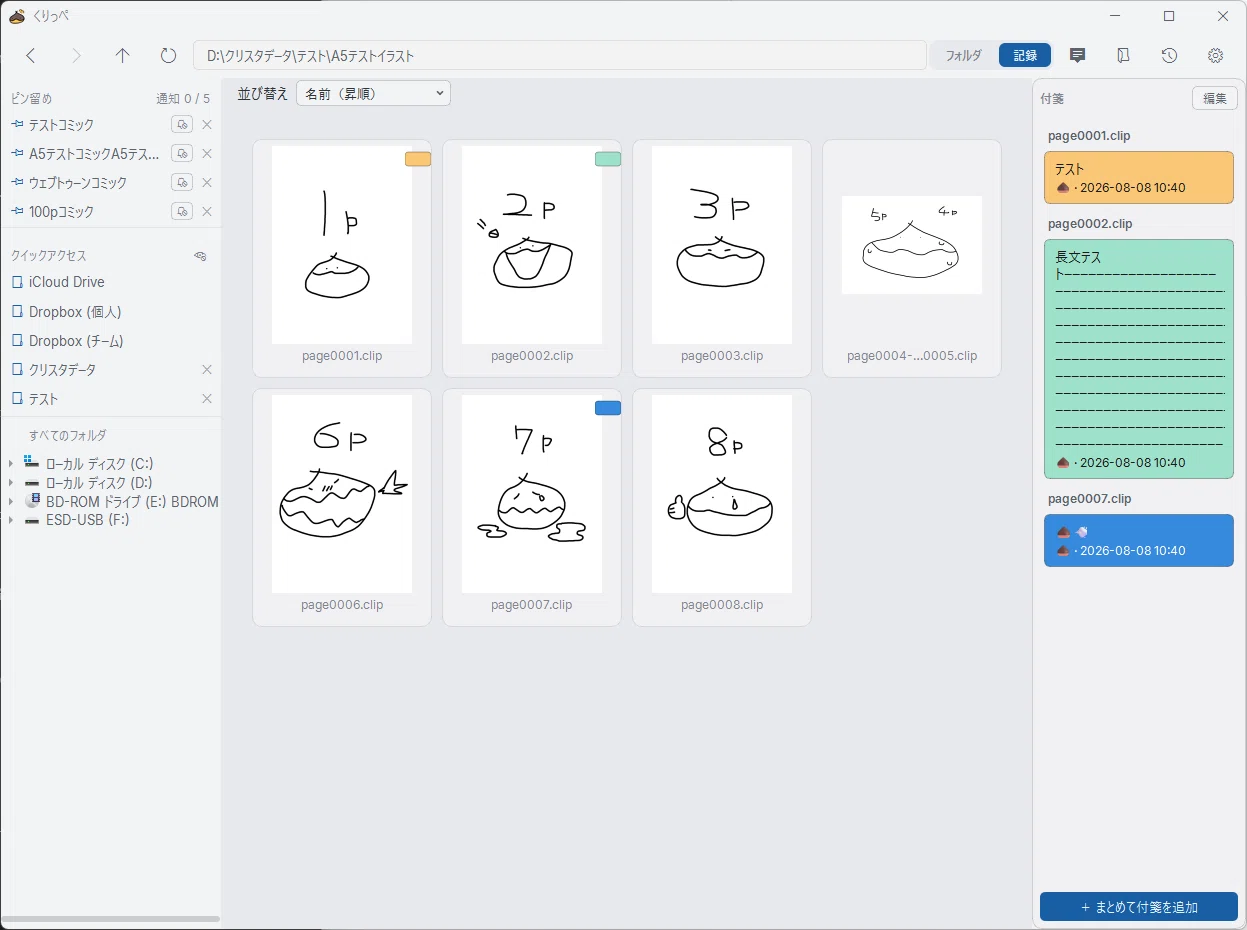Click the pin icon beside テストコミック
The height and width of the screenshot is (930, 1247).
tap(17, 125)
